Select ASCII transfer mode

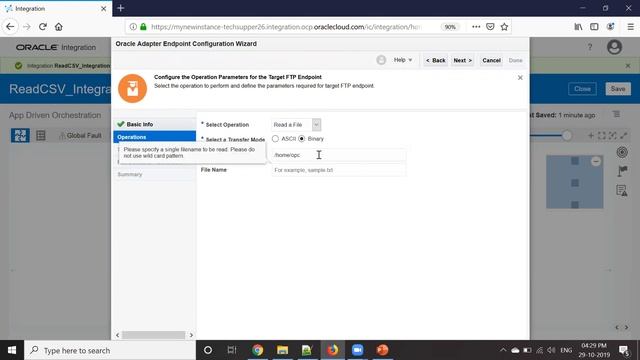[x=276, y=139]
